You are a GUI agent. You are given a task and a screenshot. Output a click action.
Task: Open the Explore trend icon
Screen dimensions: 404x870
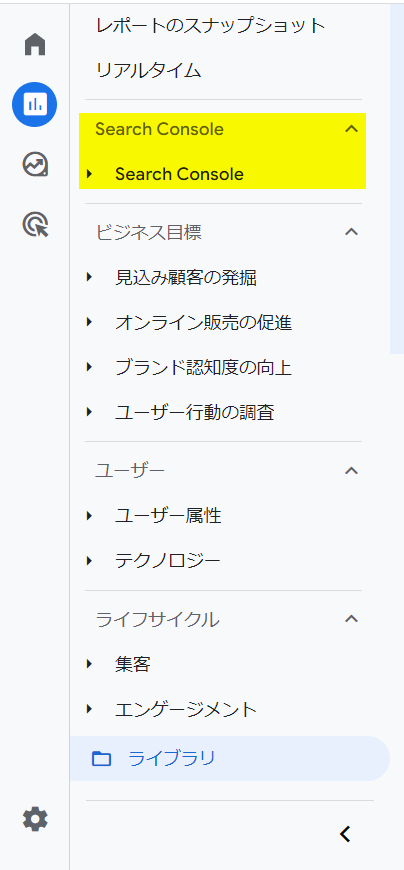(x=35, y=165)
